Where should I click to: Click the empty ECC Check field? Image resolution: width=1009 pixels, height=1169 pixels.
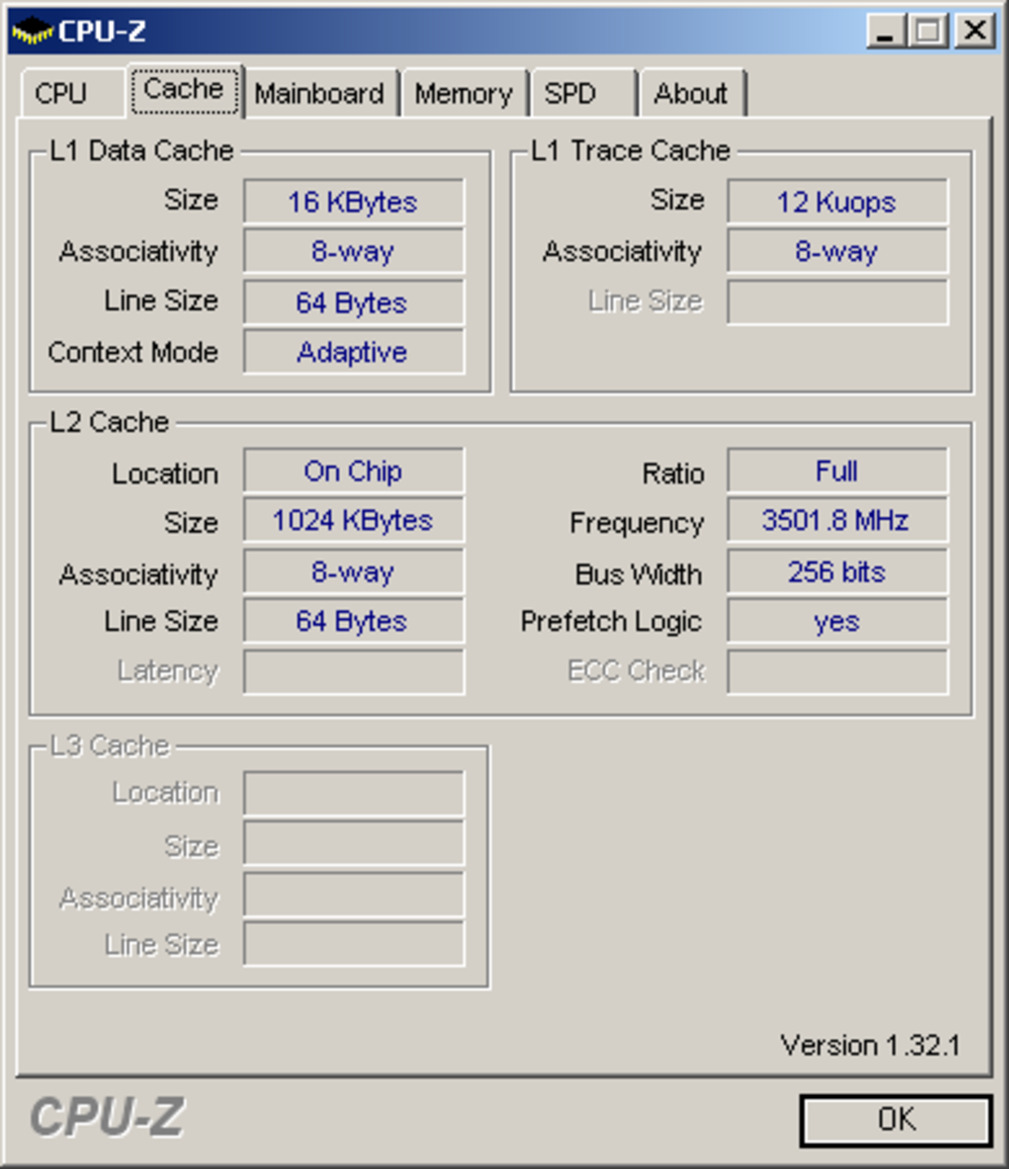[x=837, y=671]
